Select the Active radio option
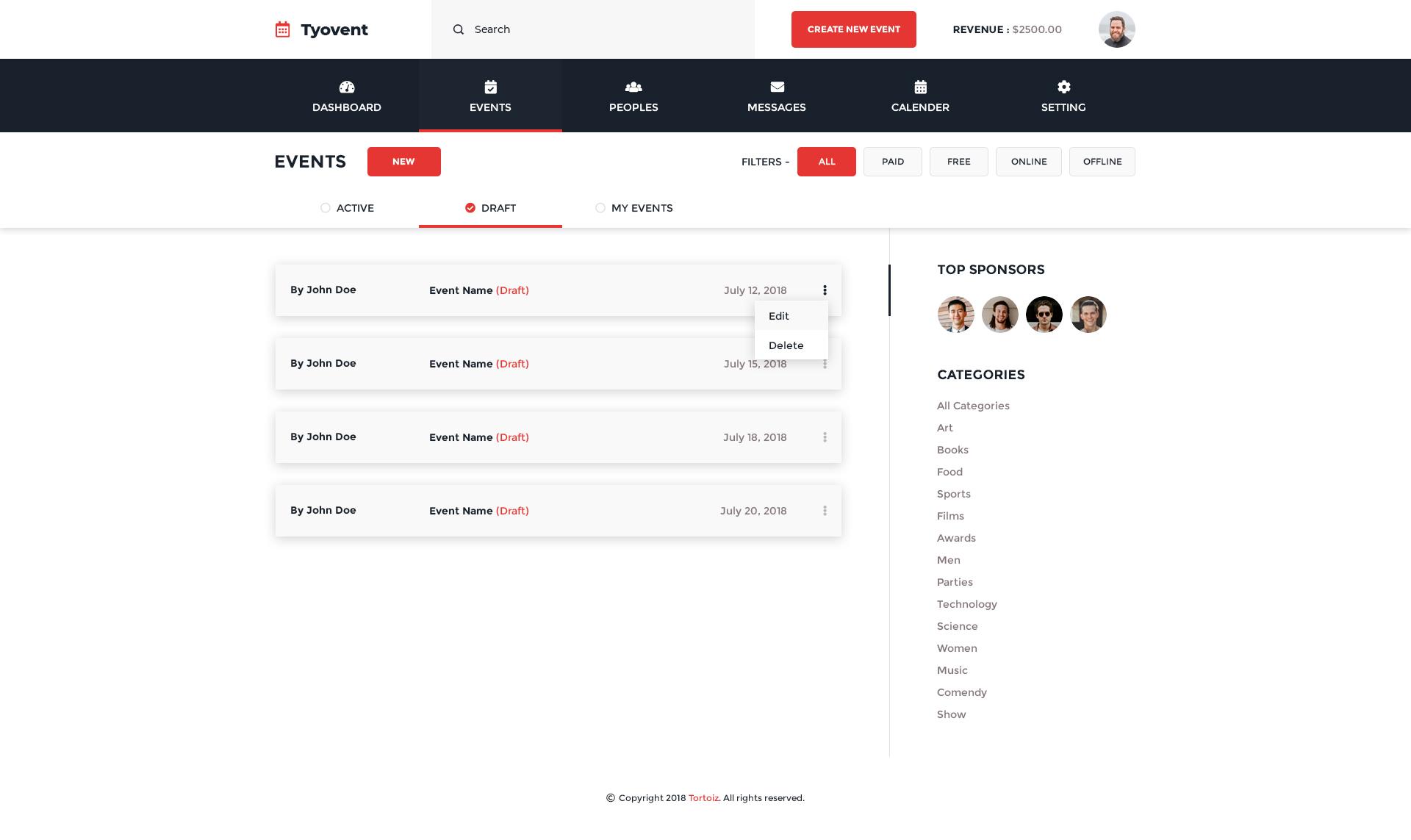The image size is (1411, 840). [x=326, y=208]
